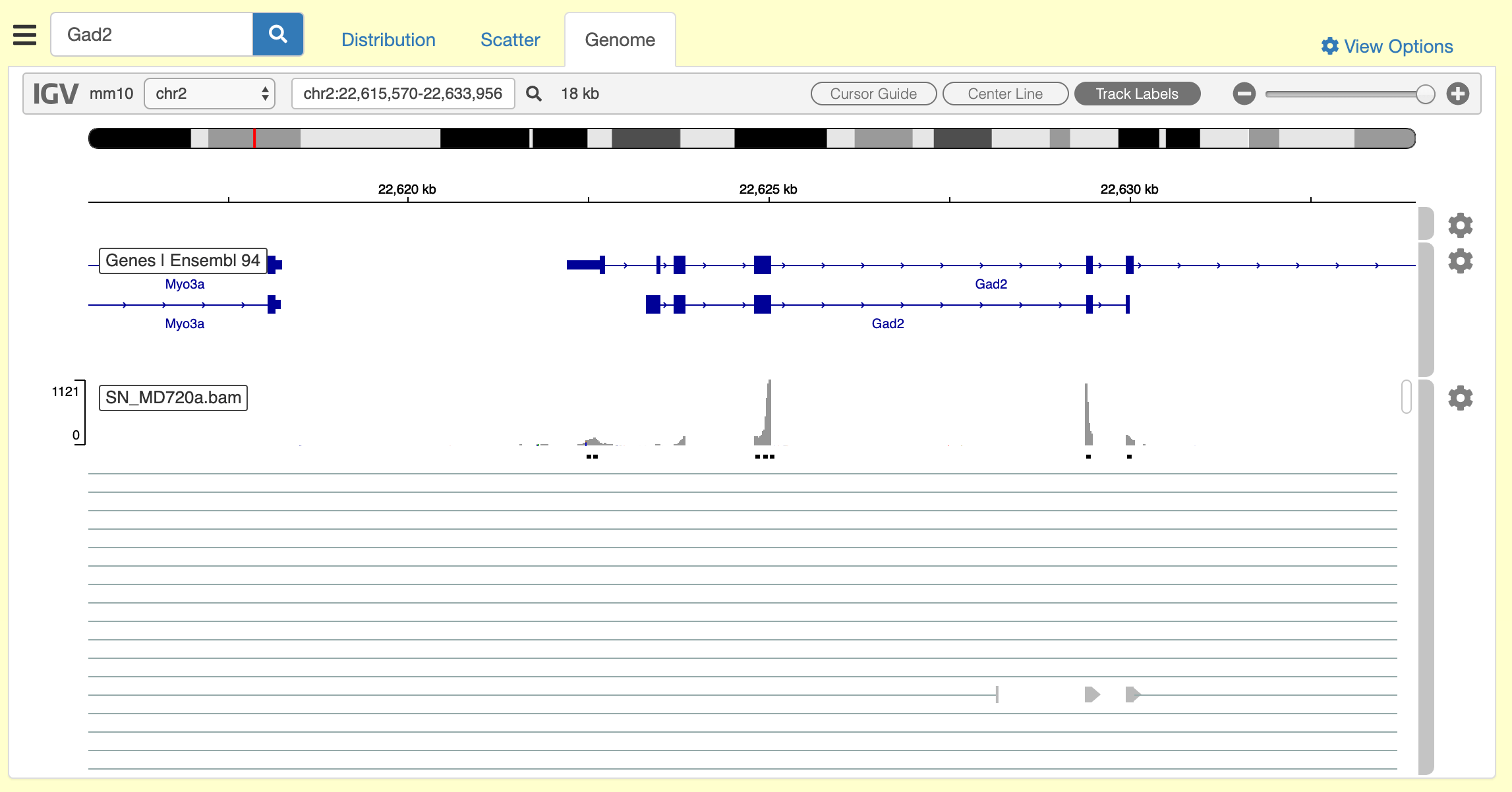Click the SN_MD720a.bam track label
1512x792 pixels.
pyautogui.click(x=173, y=397)
